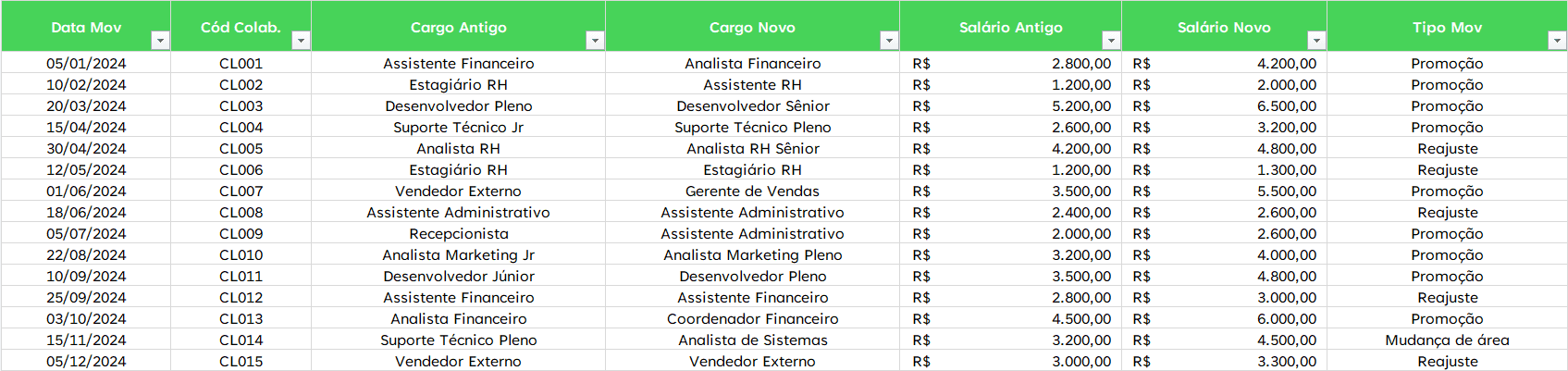Click the Salário Antigo filter arrow
The width and height of the screenshot is (1568, 371).
coord(1110,41)
